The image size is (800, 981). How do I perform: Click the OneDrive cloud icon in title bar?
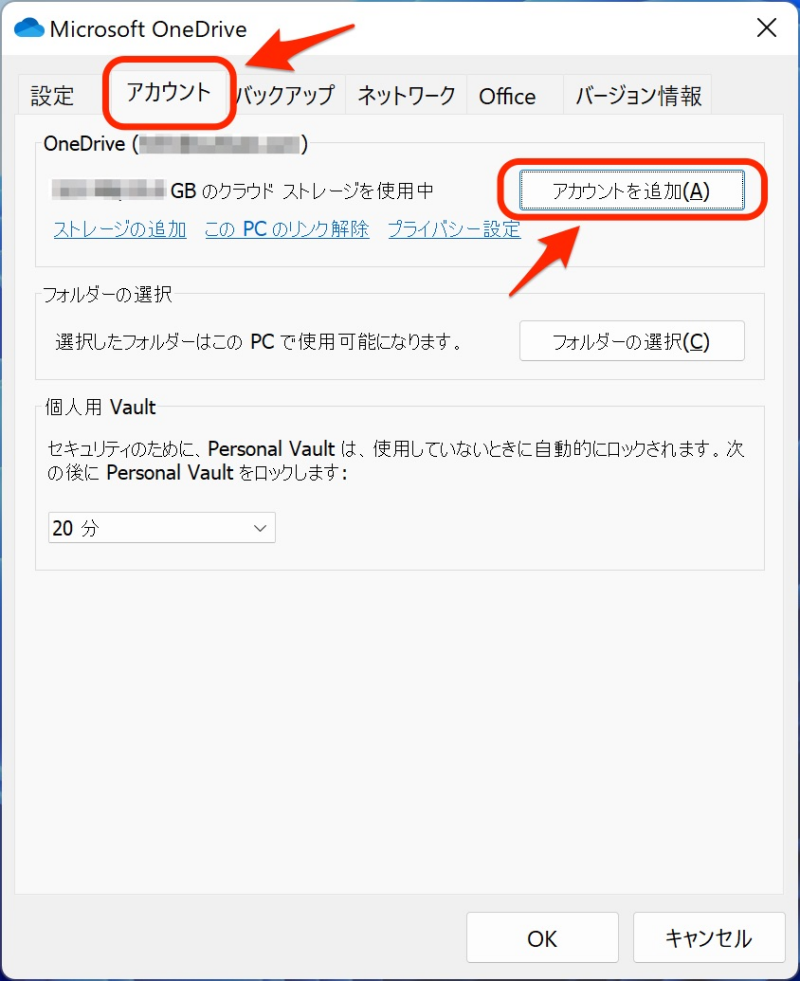(x=29, y=28)
